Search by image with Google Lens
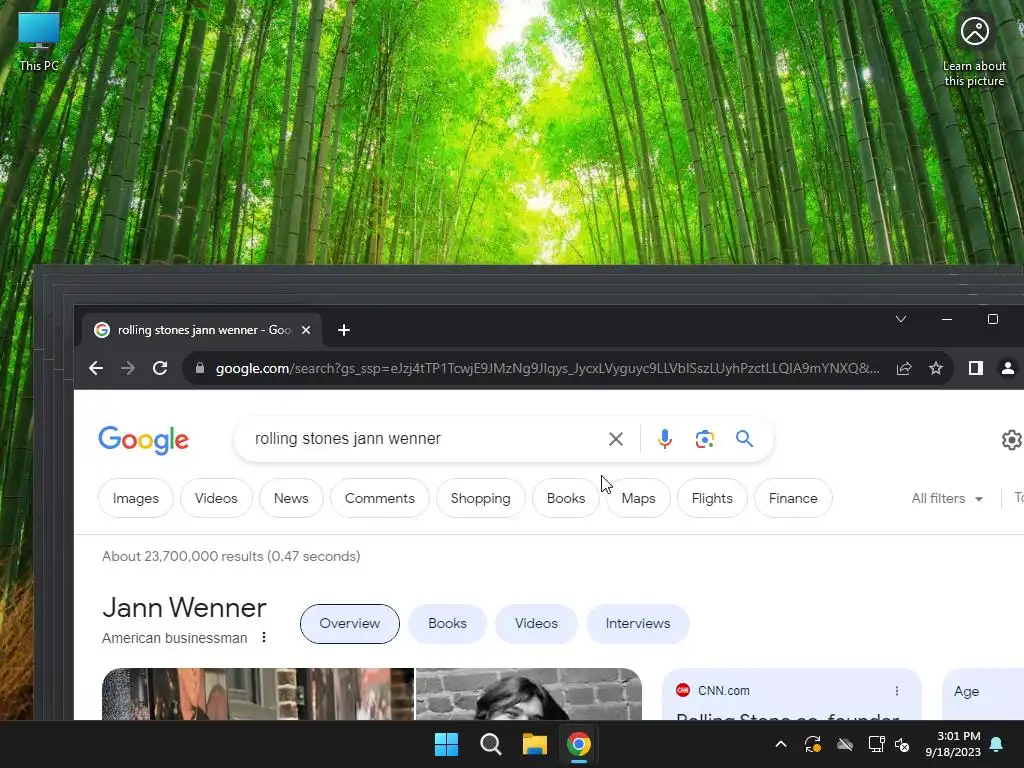The height and width of the screenshot is (768, 1024). pyautogui.click(x=705, y=439)
